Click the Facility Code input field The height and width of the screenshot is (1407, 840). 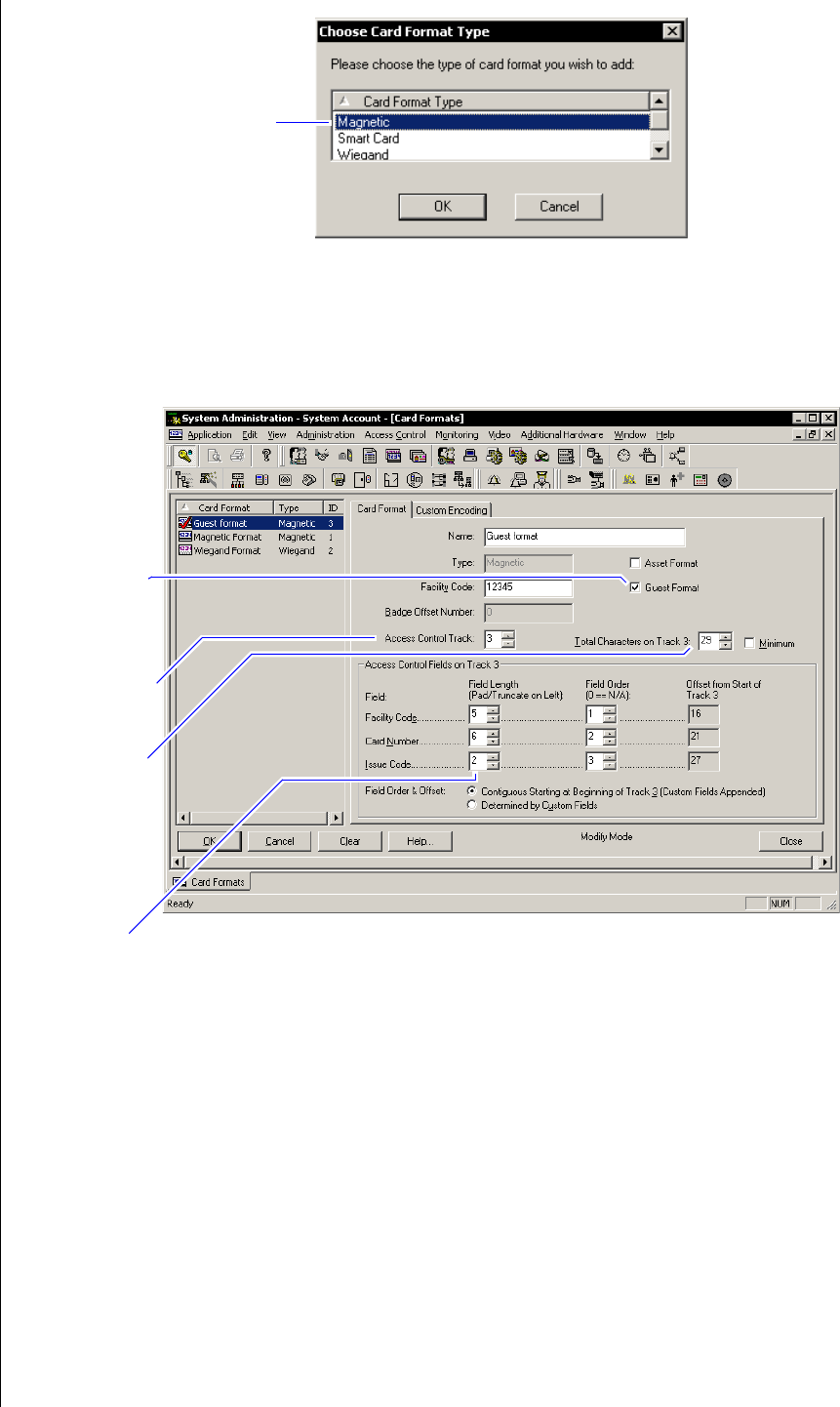point(528,587)
